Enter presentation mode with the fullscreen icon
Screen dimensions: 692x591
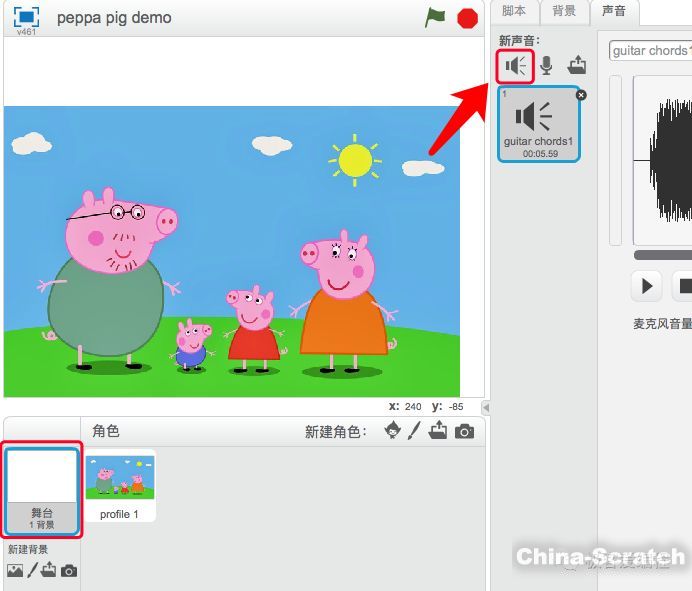click(26, 17)
